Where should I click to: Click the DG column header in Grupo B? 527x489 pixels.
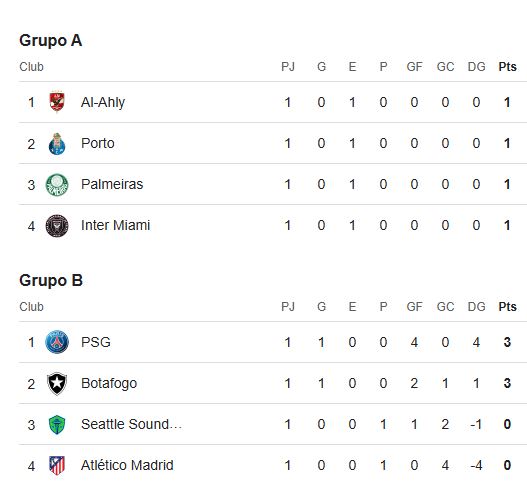[x=477, y=307]
